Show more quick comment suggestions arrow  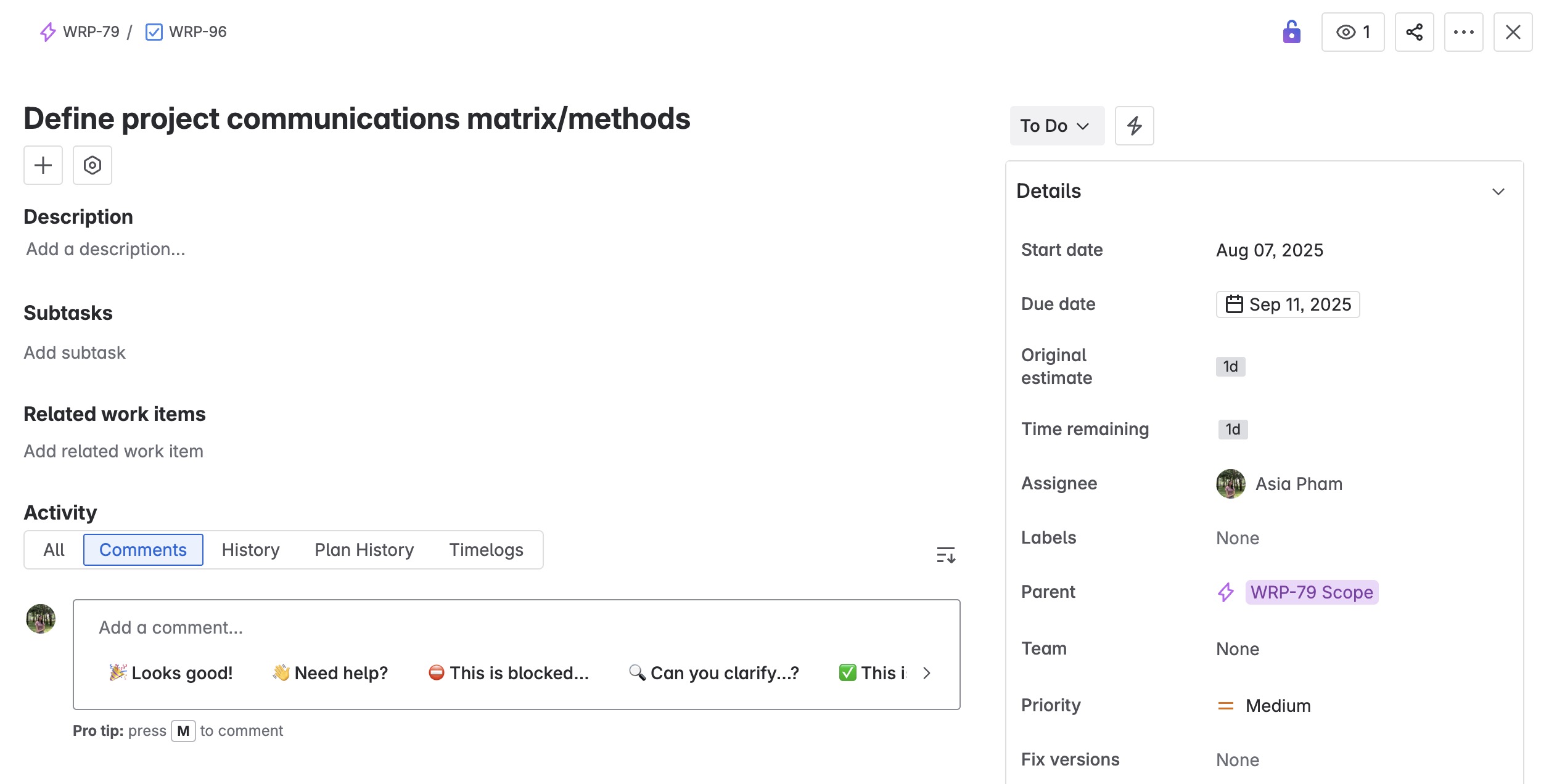click(x=926, y=673)
